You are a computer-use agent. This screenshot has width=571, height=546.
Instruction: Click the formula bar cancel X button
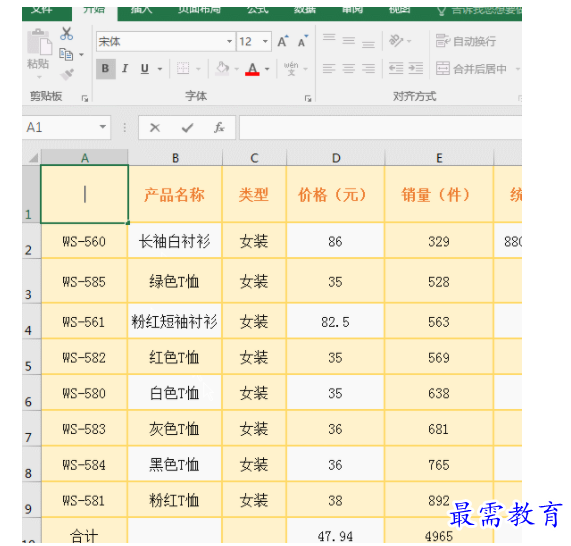click(155, 127)
